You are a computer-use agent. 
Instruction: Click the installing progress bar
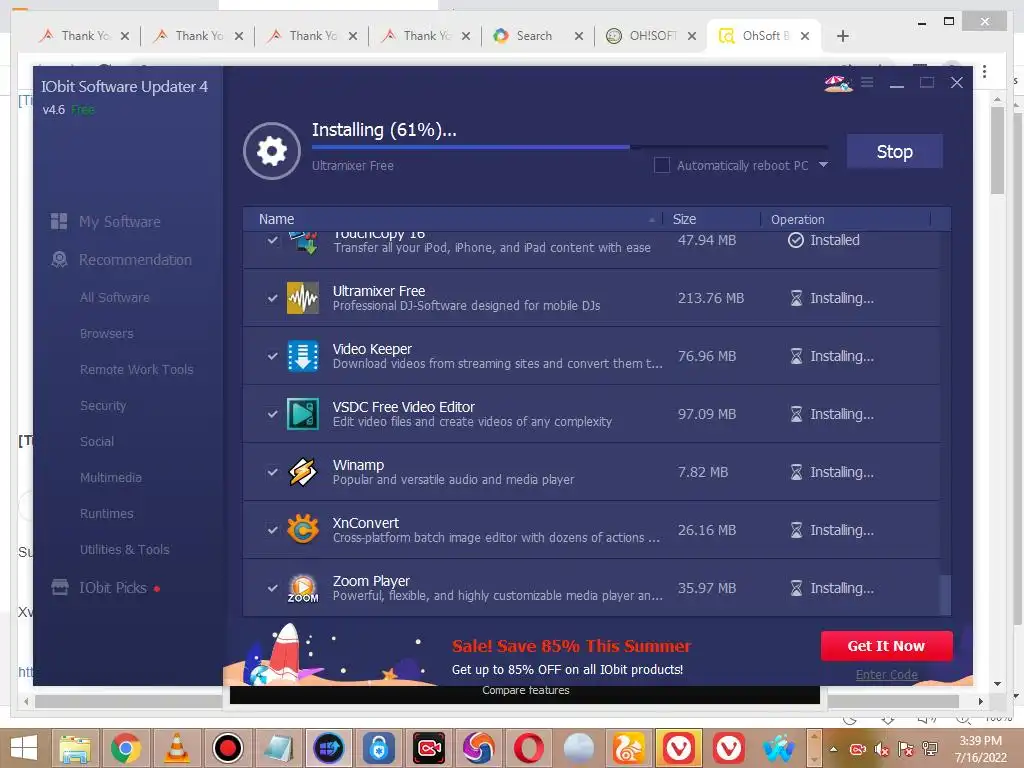(569, 147)
